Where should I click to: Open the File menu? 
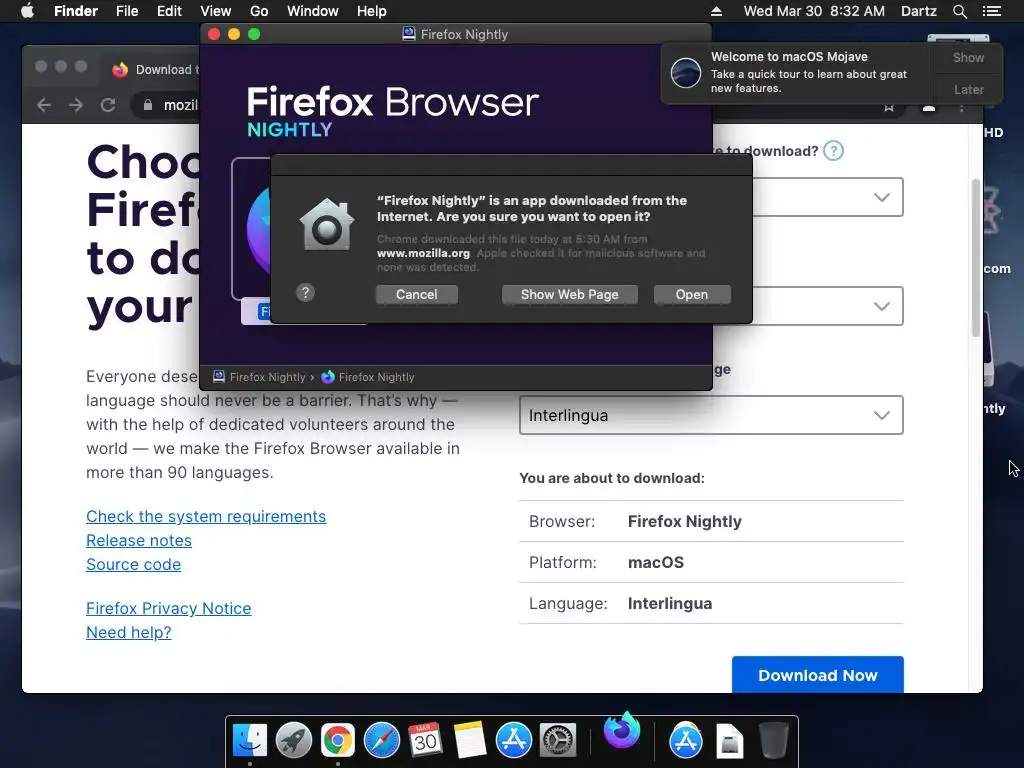pyautogui.click(x=127, y=11)
